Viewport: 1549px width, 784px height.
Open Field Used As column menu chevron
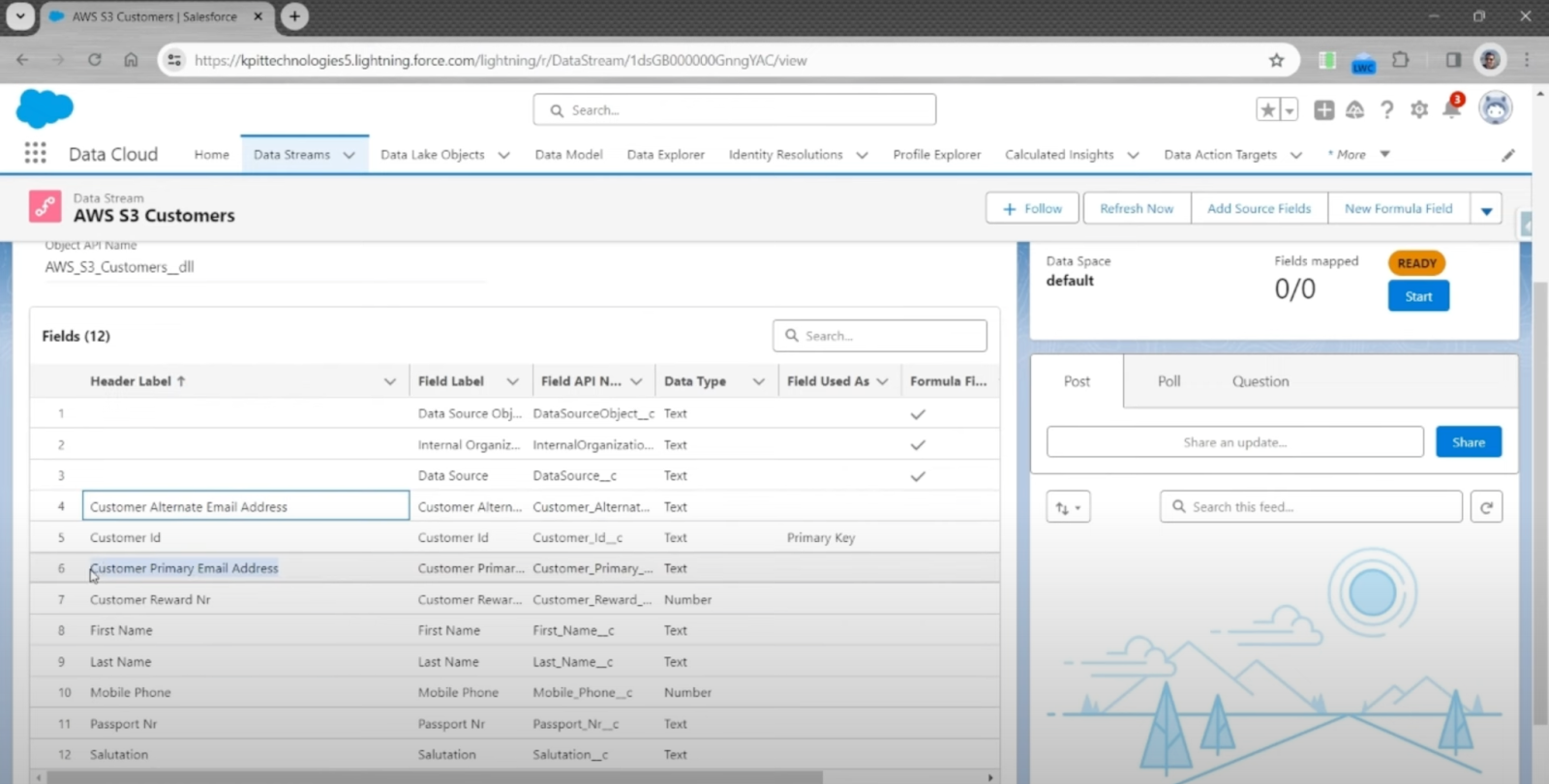[x=882, y=381]
